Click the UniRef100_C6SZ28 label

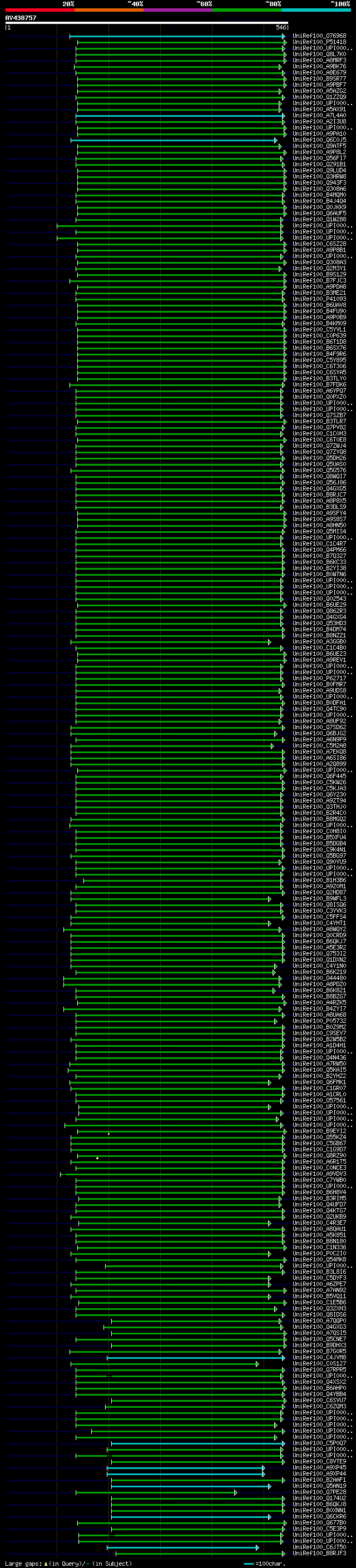tap(319, 244)
